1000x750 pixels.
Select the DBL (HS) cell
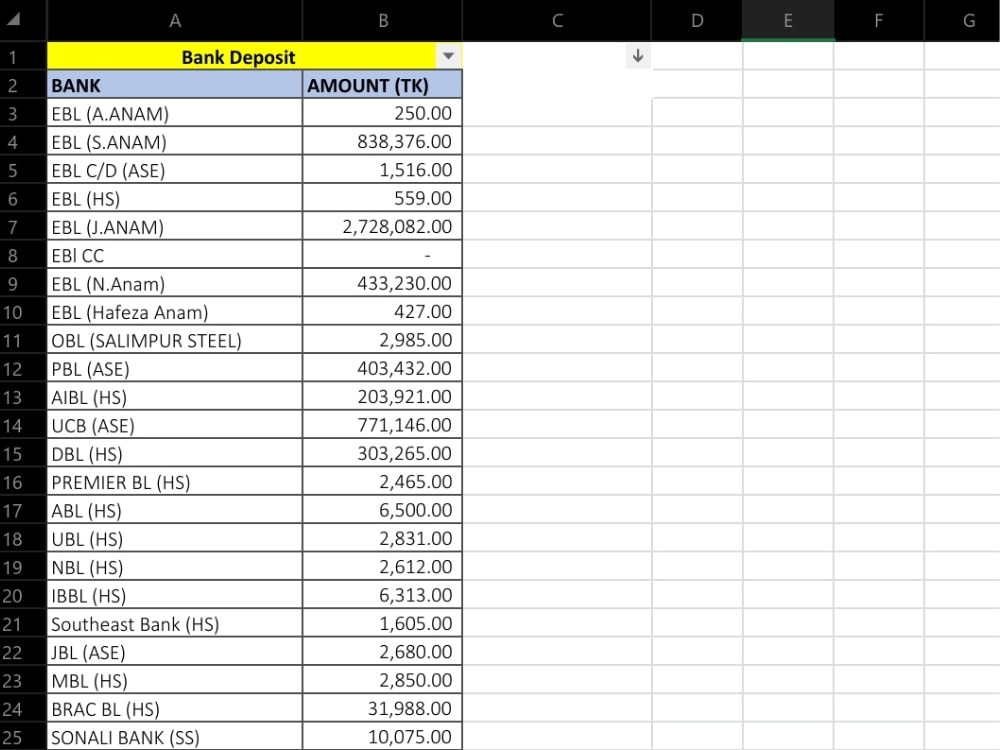click(175, 453)
